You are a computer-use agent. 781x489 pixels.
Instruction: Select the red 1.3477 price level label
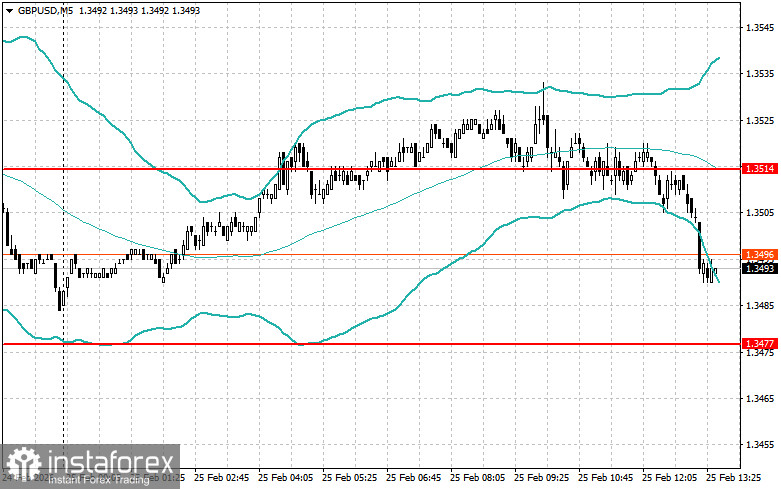pyautogui.click(x=760, y=344)
